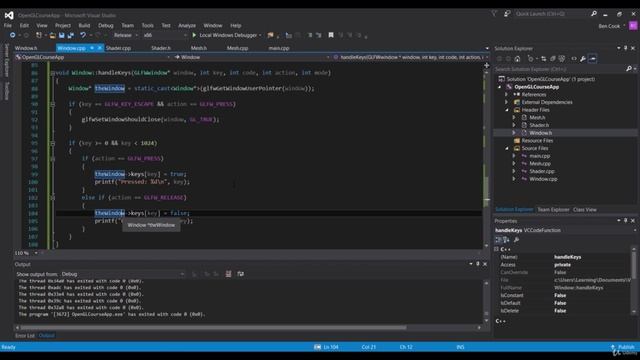640x360 pixels.
Task: Toggle the Preview Selected Items button
Action: coord(592,59)
